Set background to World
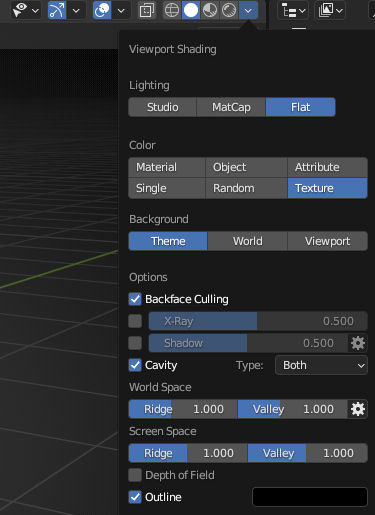Viewport: 375px width, 515px height. tap(247, 241)
